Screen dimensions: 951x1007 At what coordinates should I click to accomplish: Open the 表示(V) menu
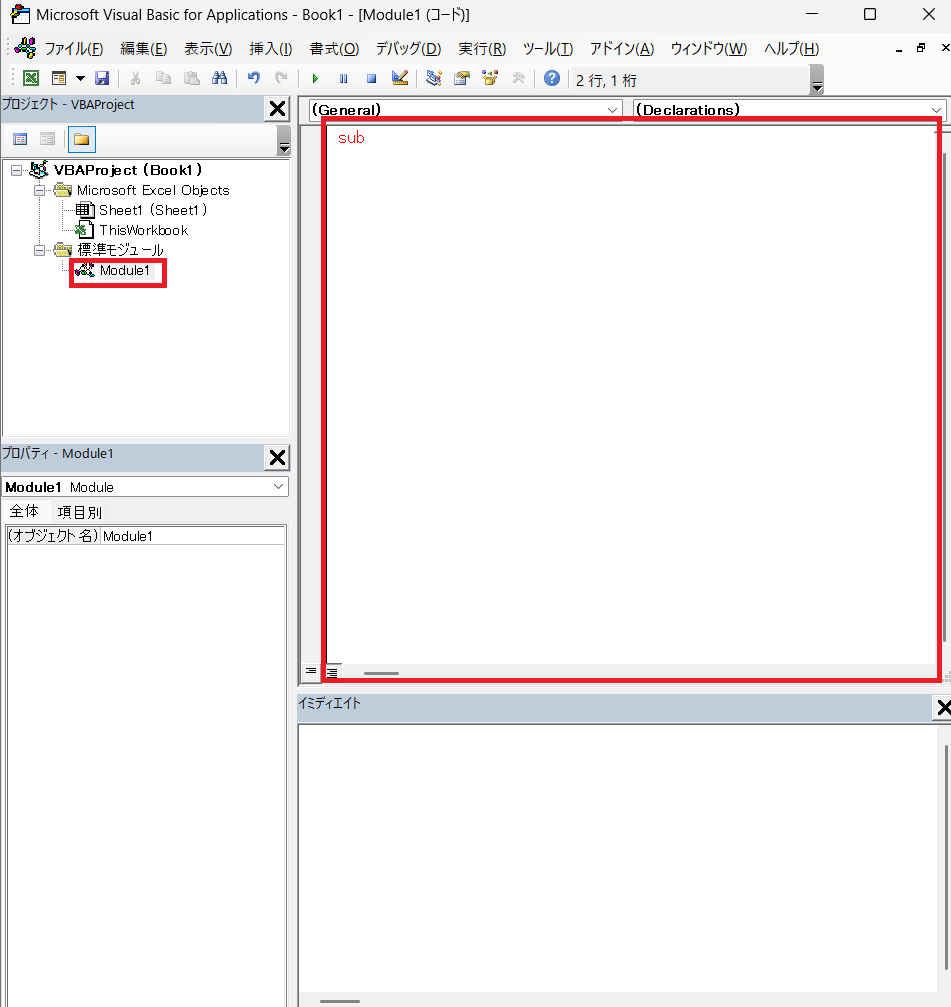[x=208, y=49]
